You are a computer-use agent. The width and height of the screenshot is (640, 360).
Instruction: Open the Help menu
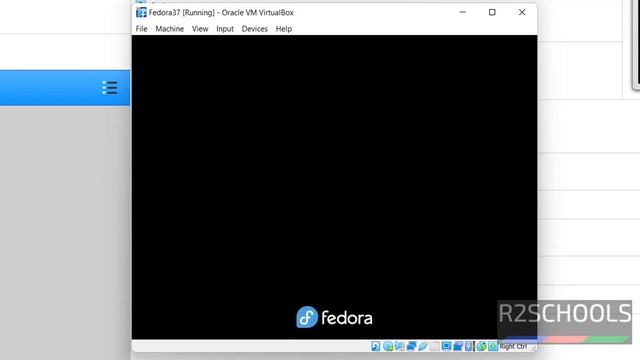tap(284, 29)
